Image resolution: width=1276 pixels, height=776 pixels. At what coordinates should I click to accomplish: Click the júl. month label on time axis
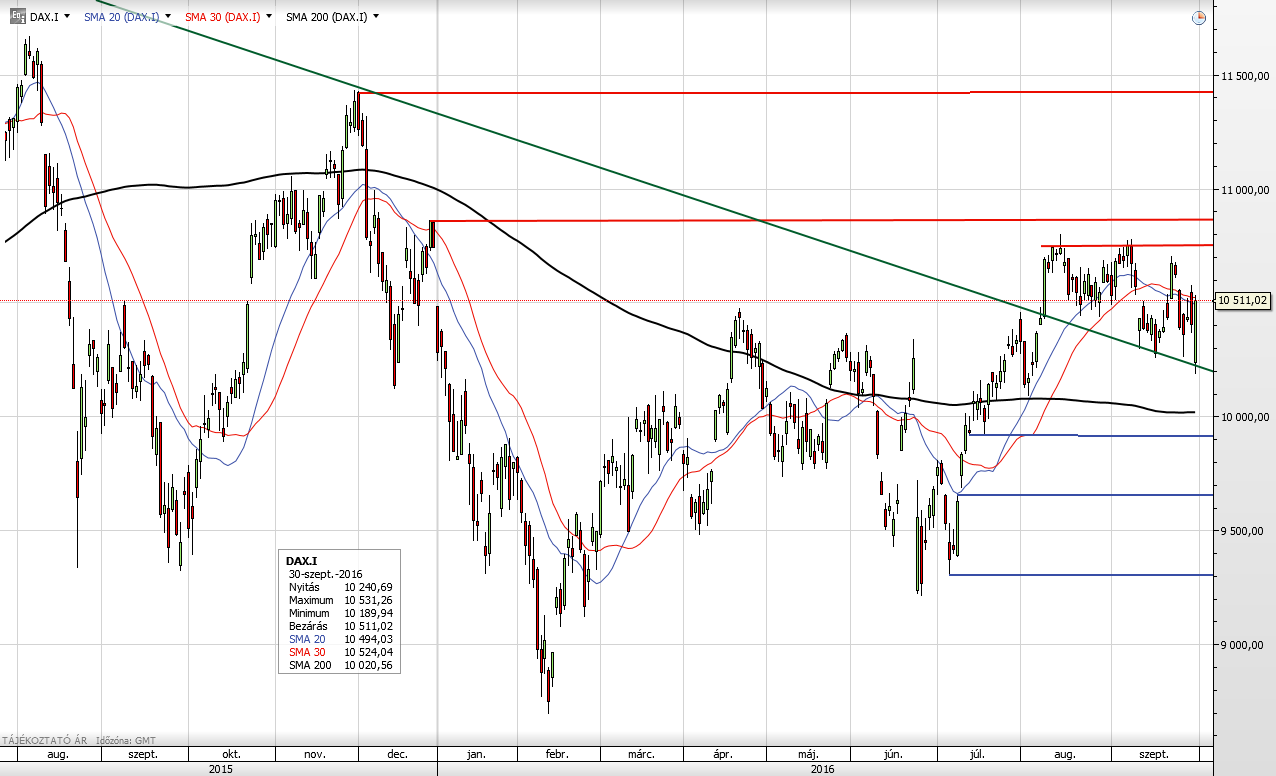pyautogui.click(x=979, y=755)
